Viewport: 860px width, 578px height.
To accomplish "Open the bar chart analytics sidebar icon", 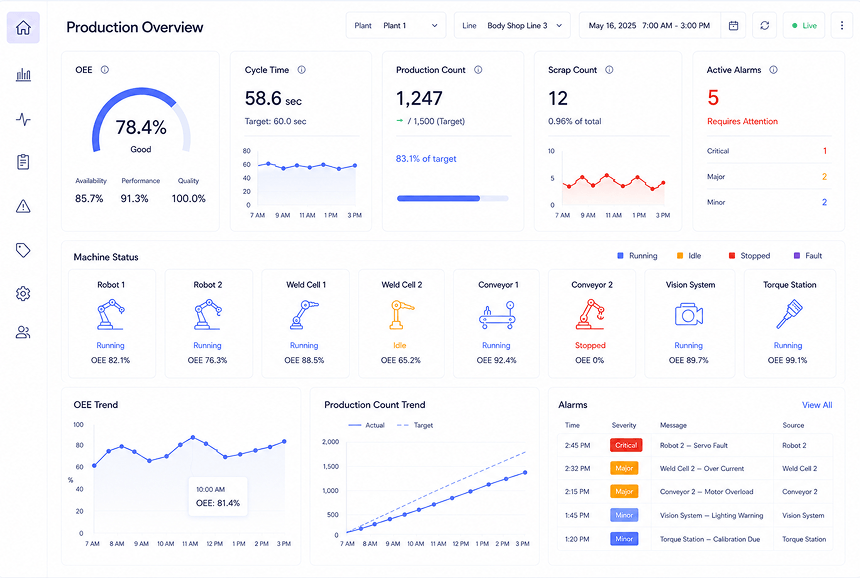I will pyautogui.click(x=23, y=75).
